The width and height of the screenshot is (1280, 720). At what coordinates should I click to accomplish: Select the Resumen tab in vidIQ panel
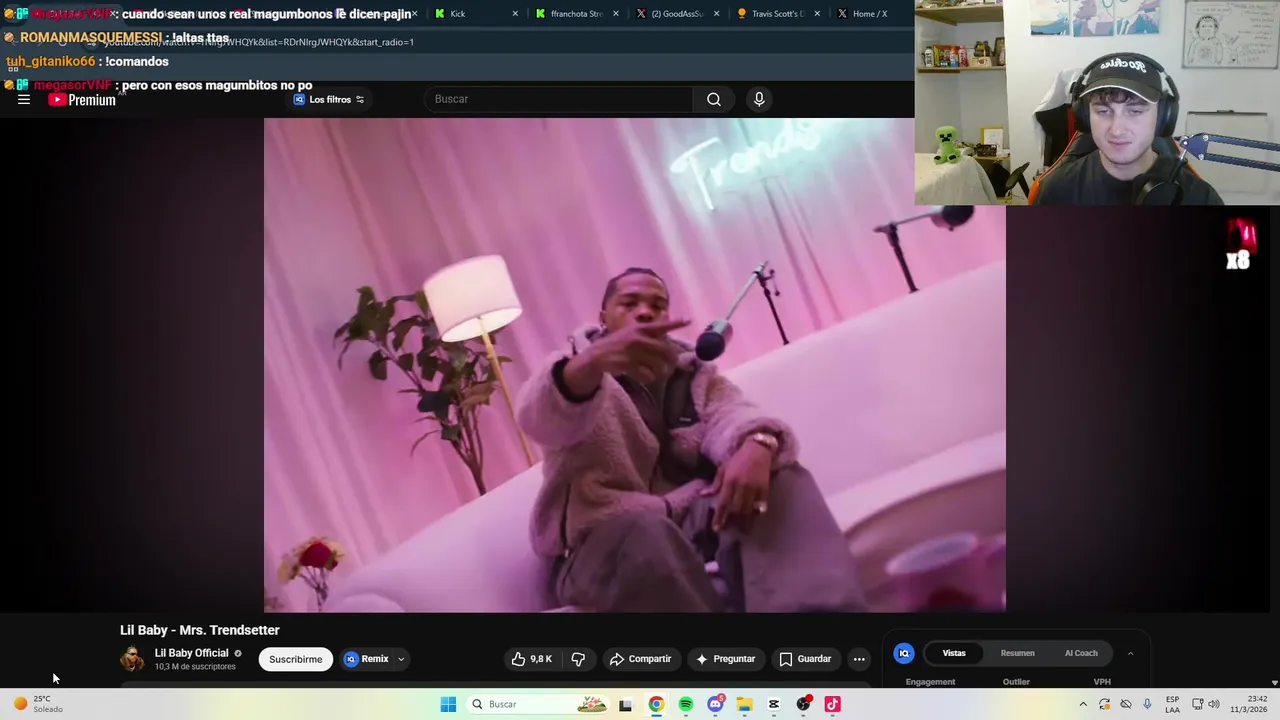pos(1018,653)
